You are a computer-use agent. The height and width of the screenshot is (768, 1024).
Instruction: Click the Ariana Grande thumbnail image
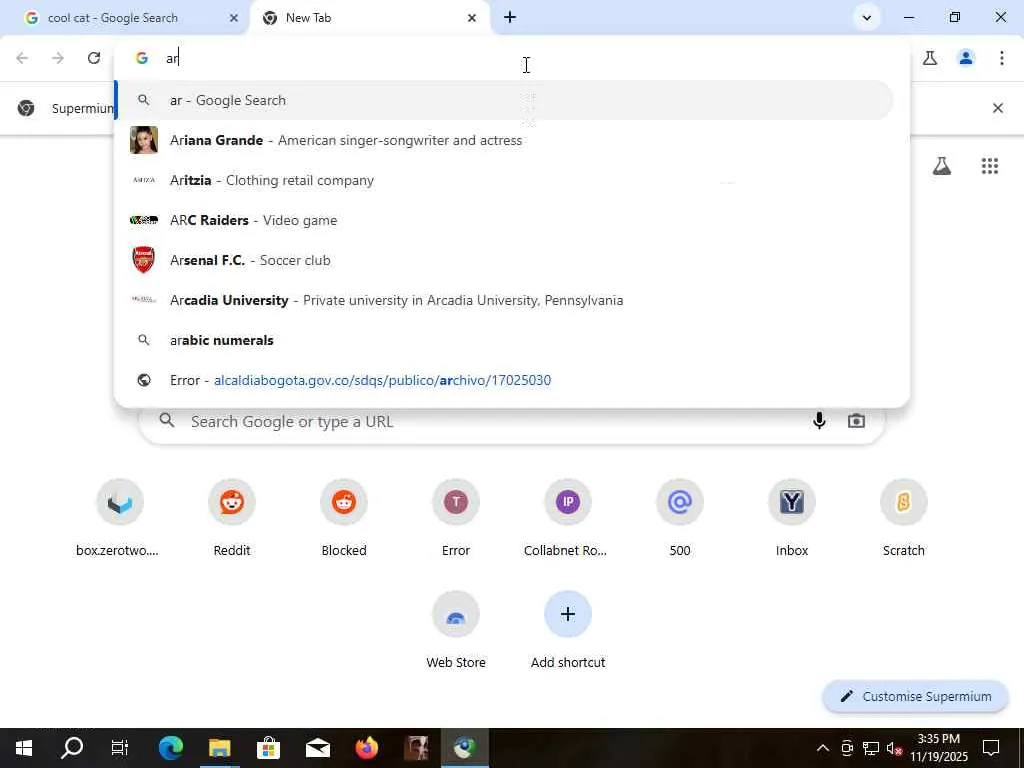tap(144, 140)
